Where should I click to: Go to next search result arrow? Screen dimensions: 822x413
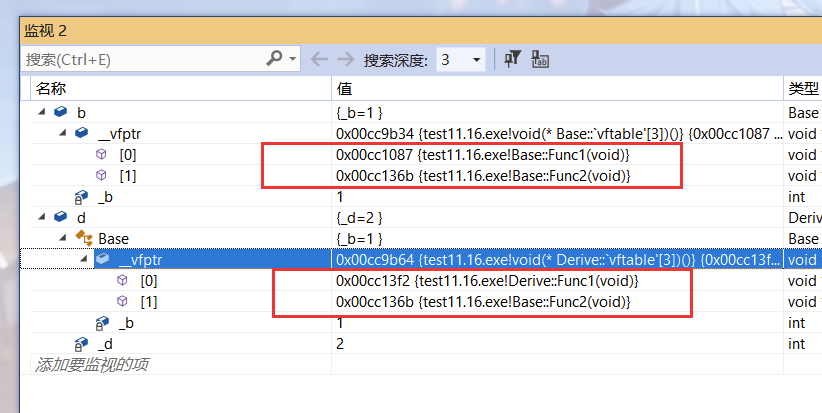tap(345, 59)
